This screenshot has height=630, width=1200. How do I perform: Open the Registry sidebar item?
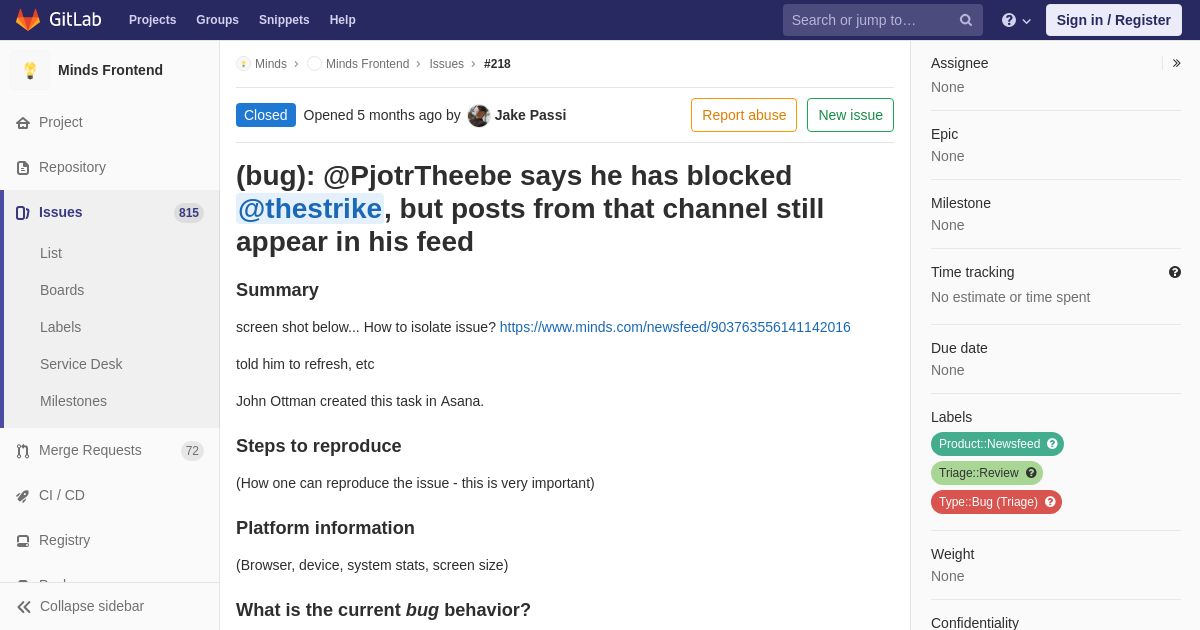pyautogui.click(x=110, y=540)
